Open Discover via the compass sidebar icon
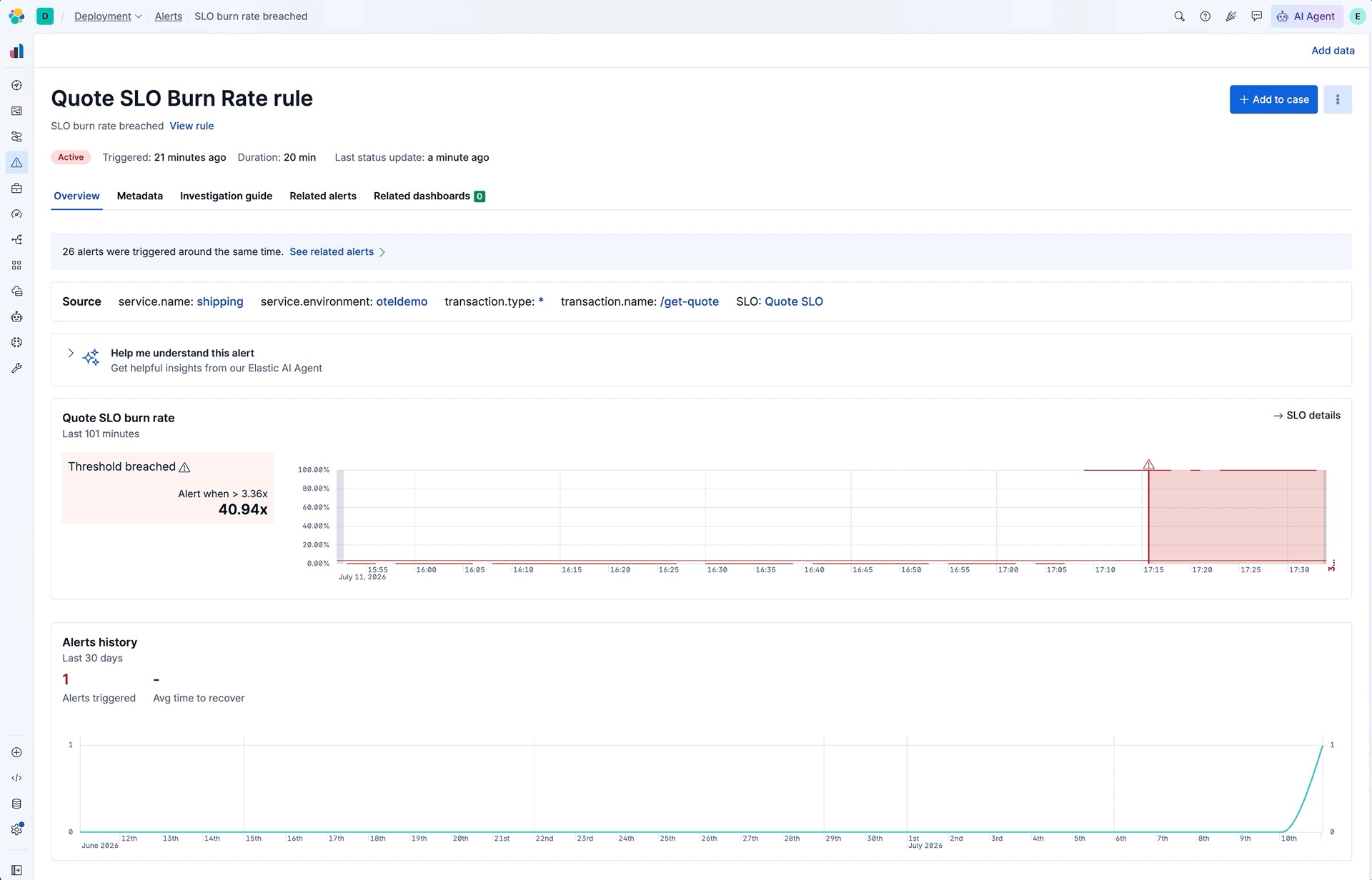 (16, 85)
